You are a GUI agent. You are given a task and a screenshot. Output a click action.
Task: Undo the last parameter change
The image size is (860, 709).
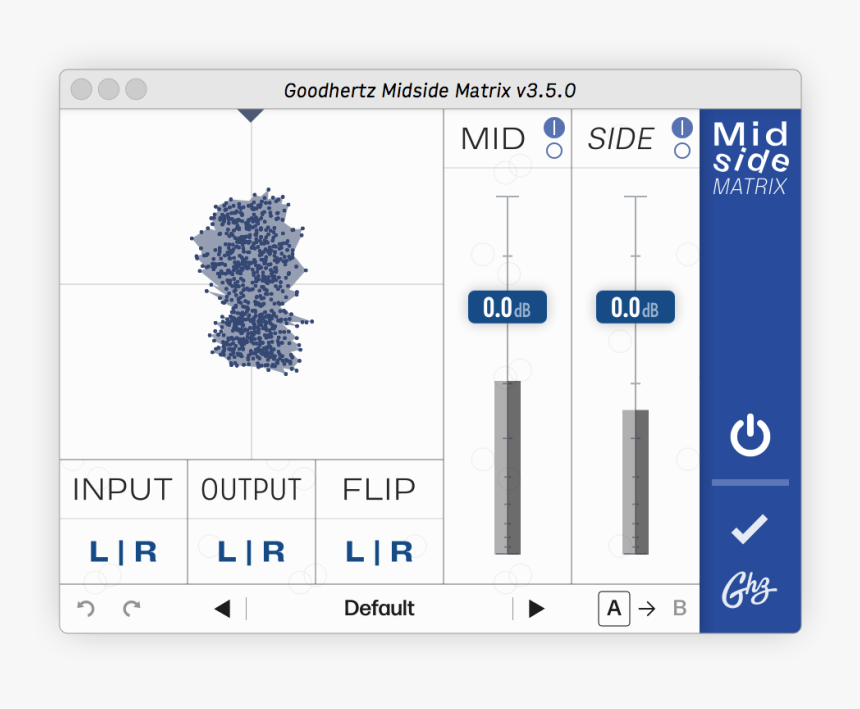click(86, 608)
